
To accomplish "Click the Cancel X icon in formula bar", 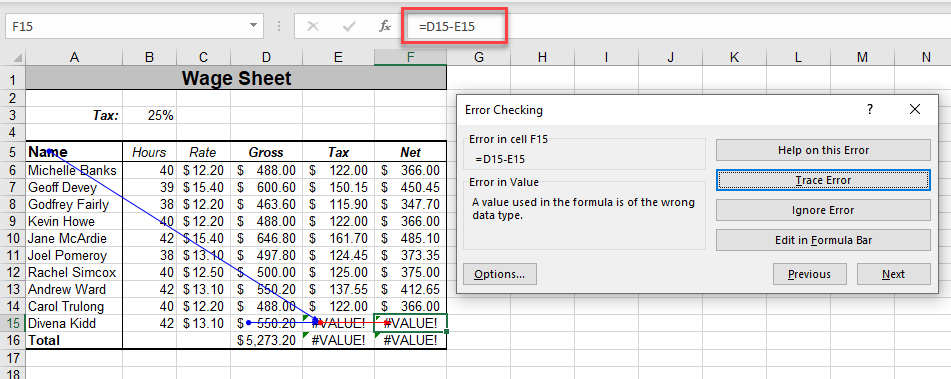I will coord(313,27).
